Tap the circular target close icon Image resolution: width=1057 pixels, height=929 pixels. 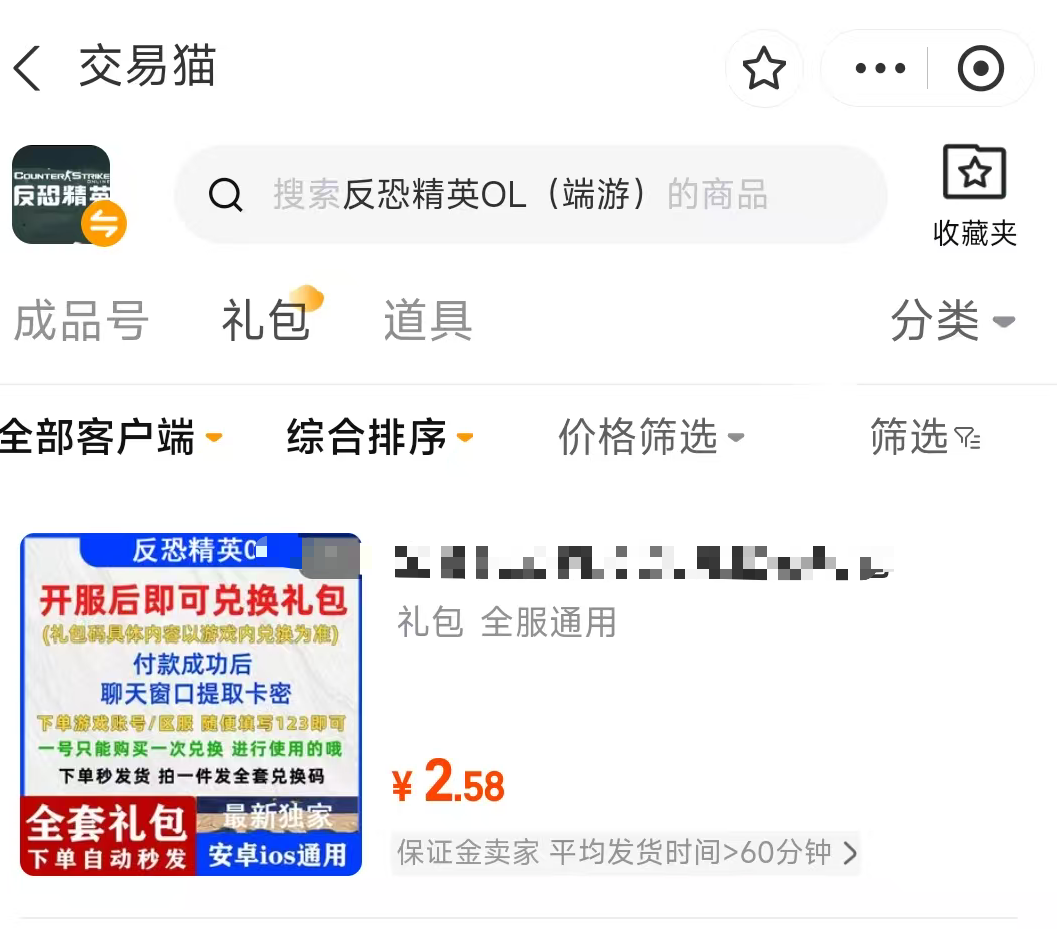click(x=980, y=68)
